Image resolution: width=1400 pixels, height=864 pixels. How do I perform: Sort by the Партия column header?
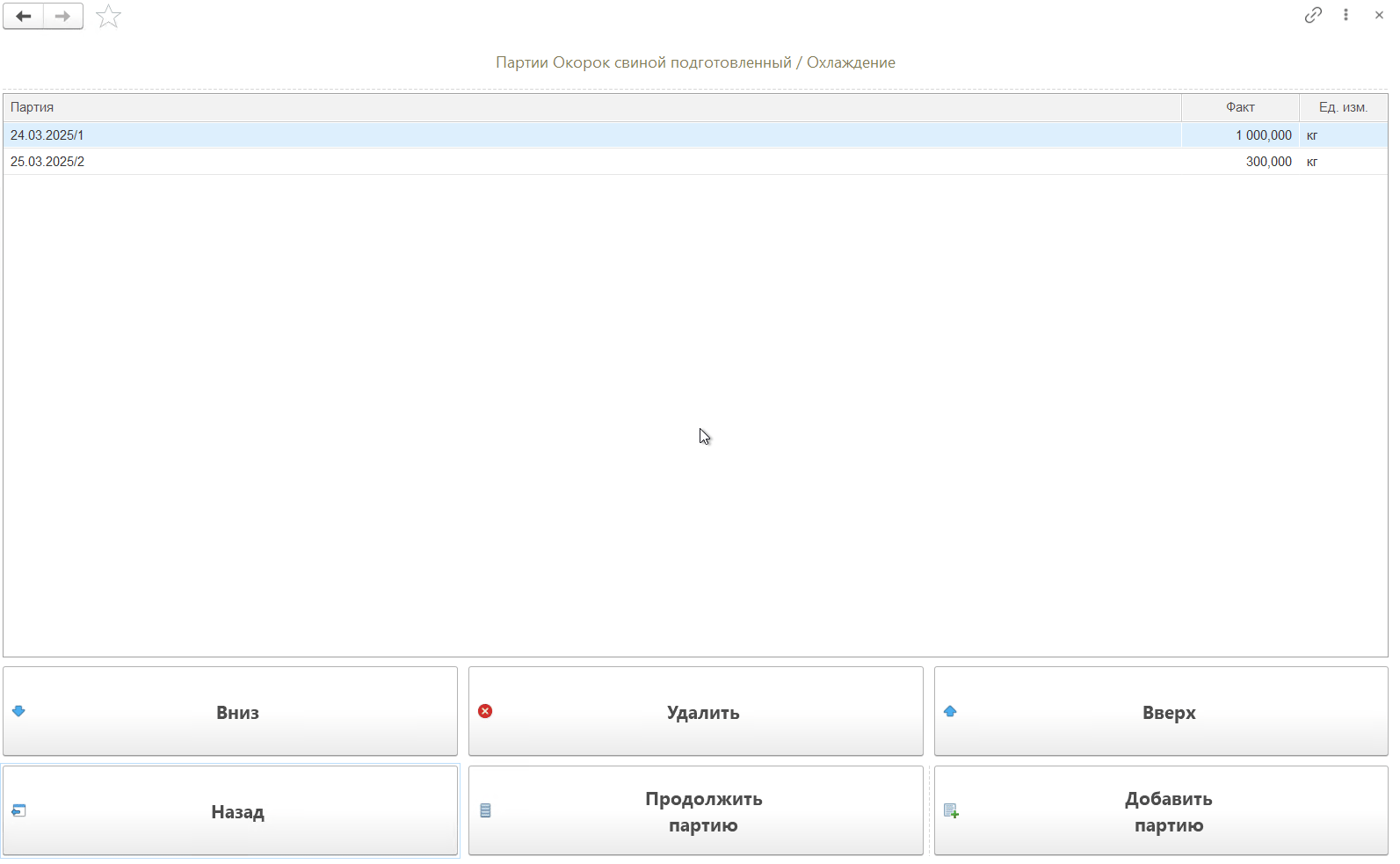591,107
